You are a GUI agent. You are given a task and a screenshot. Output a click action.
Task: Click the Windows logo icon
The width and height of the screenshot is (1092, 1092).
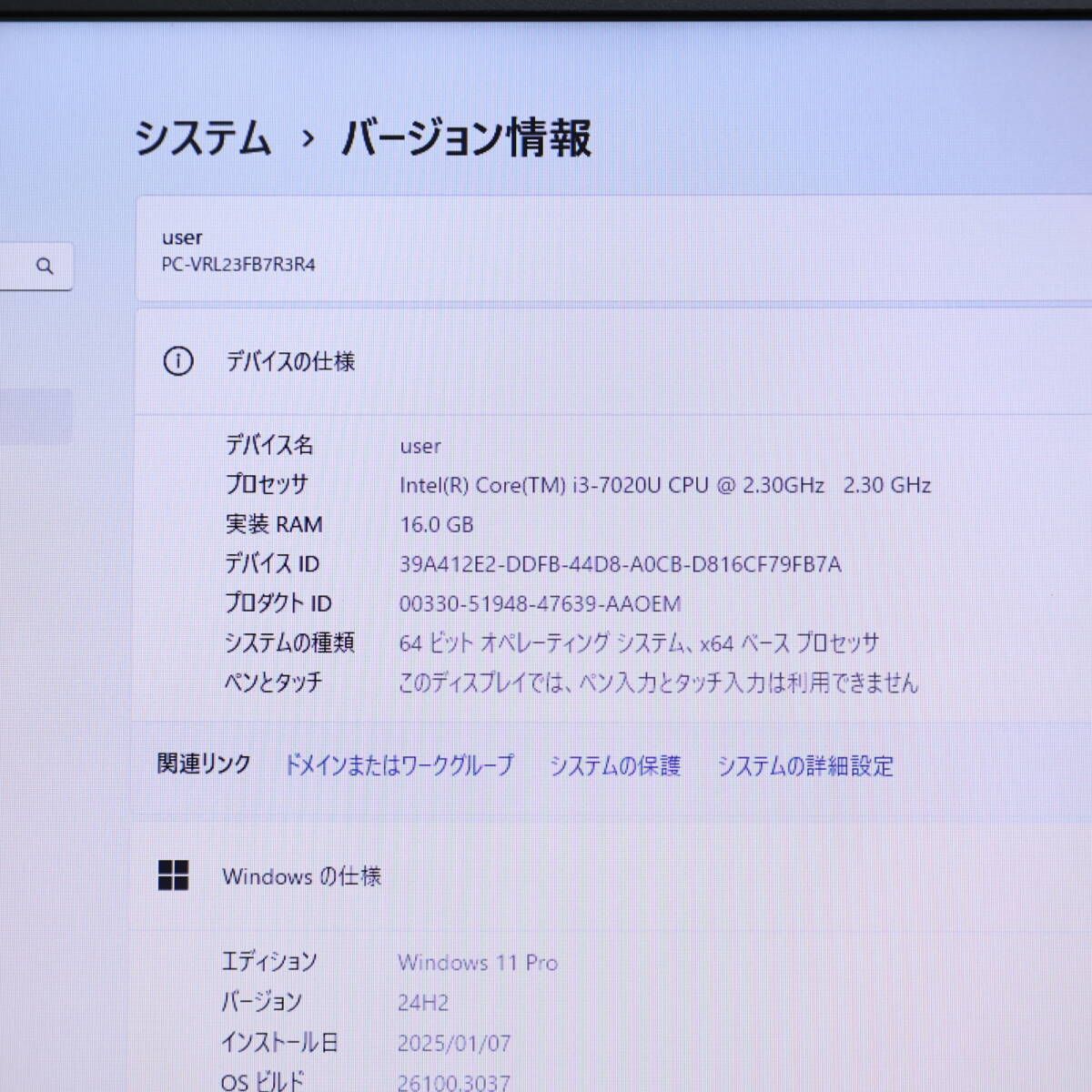(173, 875)
